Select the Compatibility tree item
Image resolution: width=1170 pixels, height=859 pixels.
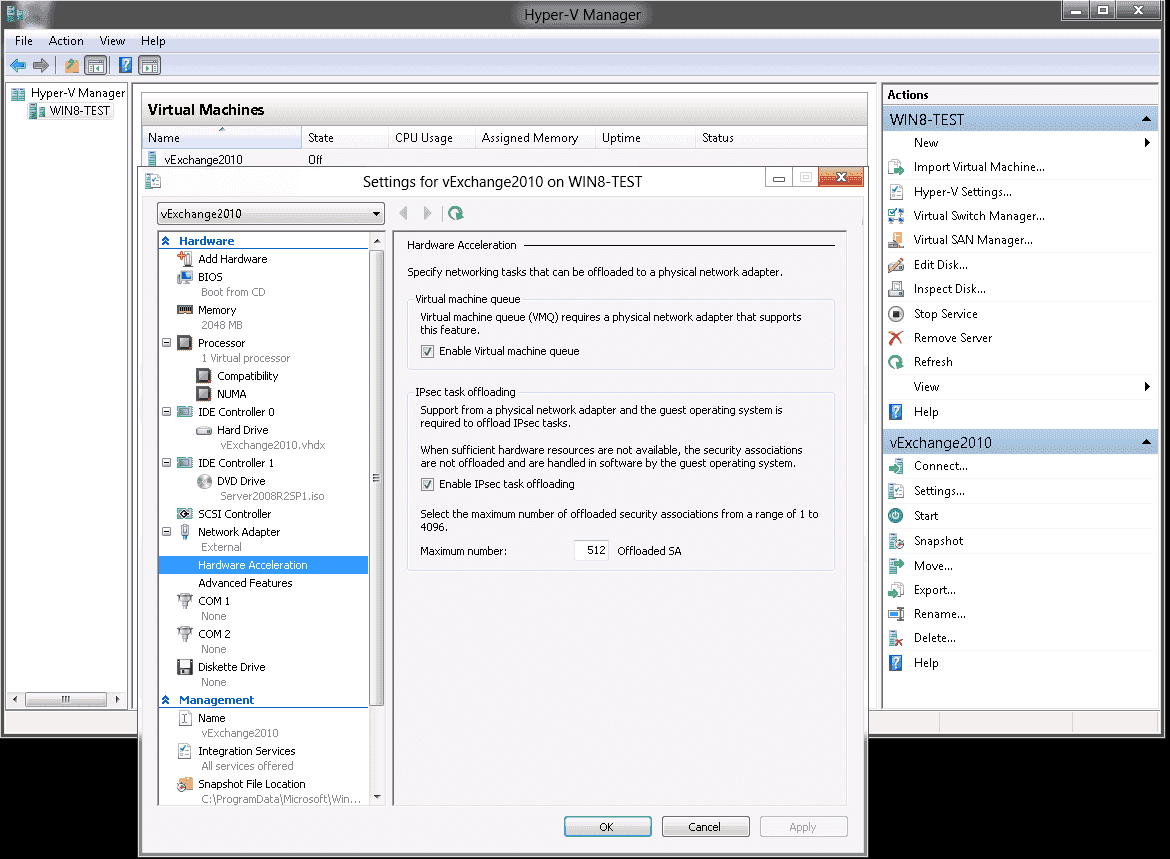click(x=248, y=376)
